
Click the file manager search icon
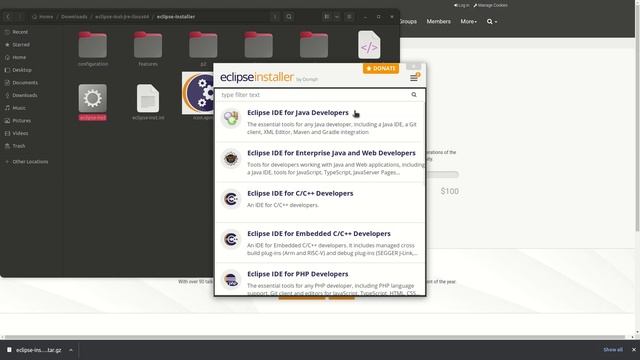[289, 17]
